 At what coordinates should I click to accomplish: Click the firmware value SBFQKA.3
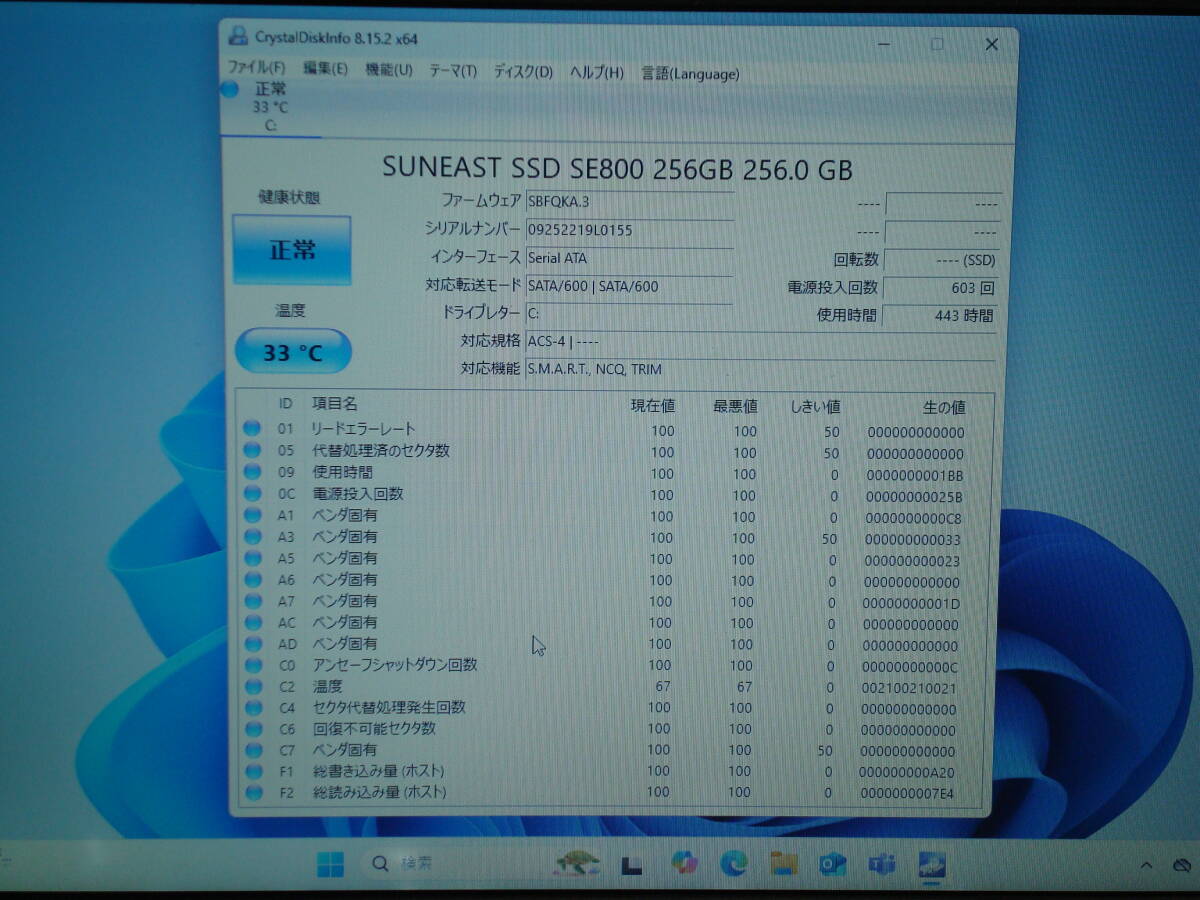coord(629,202)
